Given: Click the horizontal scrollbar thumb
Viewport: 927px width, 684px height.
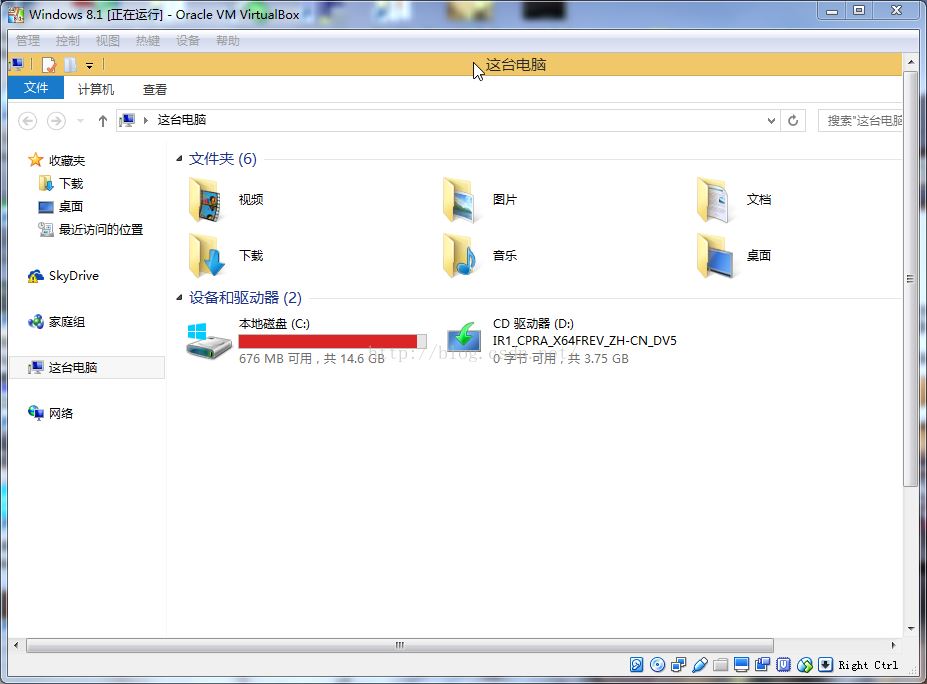Looking at the screenshot, I should pyautogui.click(x=400, y=645).
